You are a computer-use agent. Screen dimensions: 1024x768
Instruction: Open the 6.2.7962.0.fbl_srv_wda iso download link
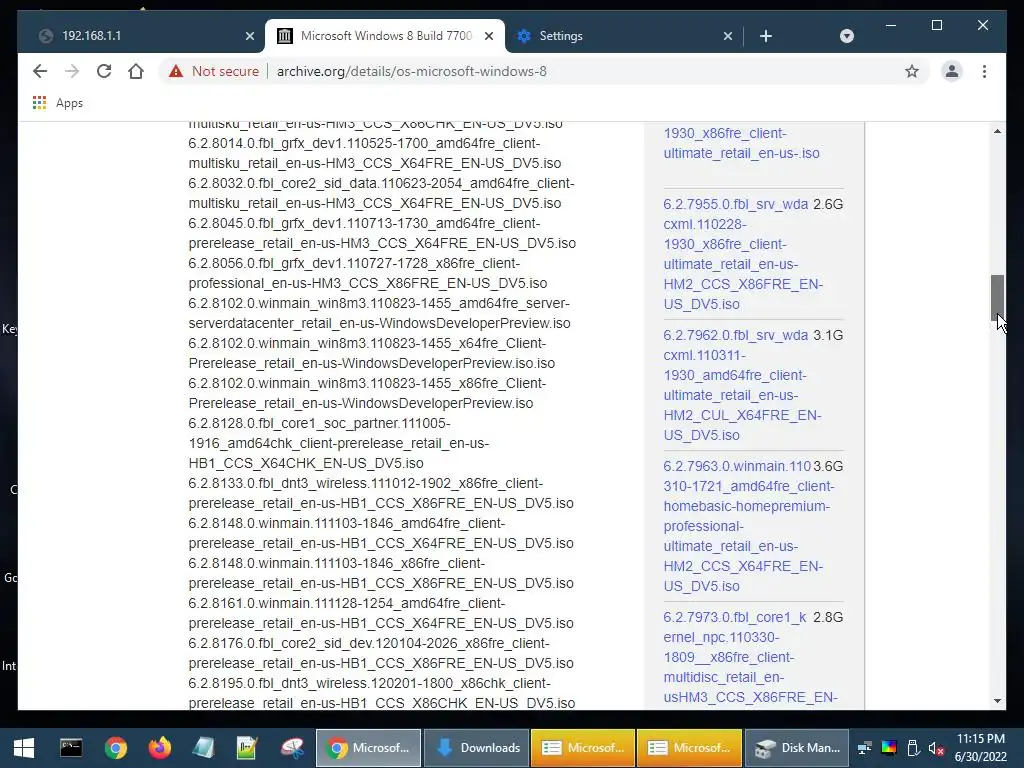(743, 385)
